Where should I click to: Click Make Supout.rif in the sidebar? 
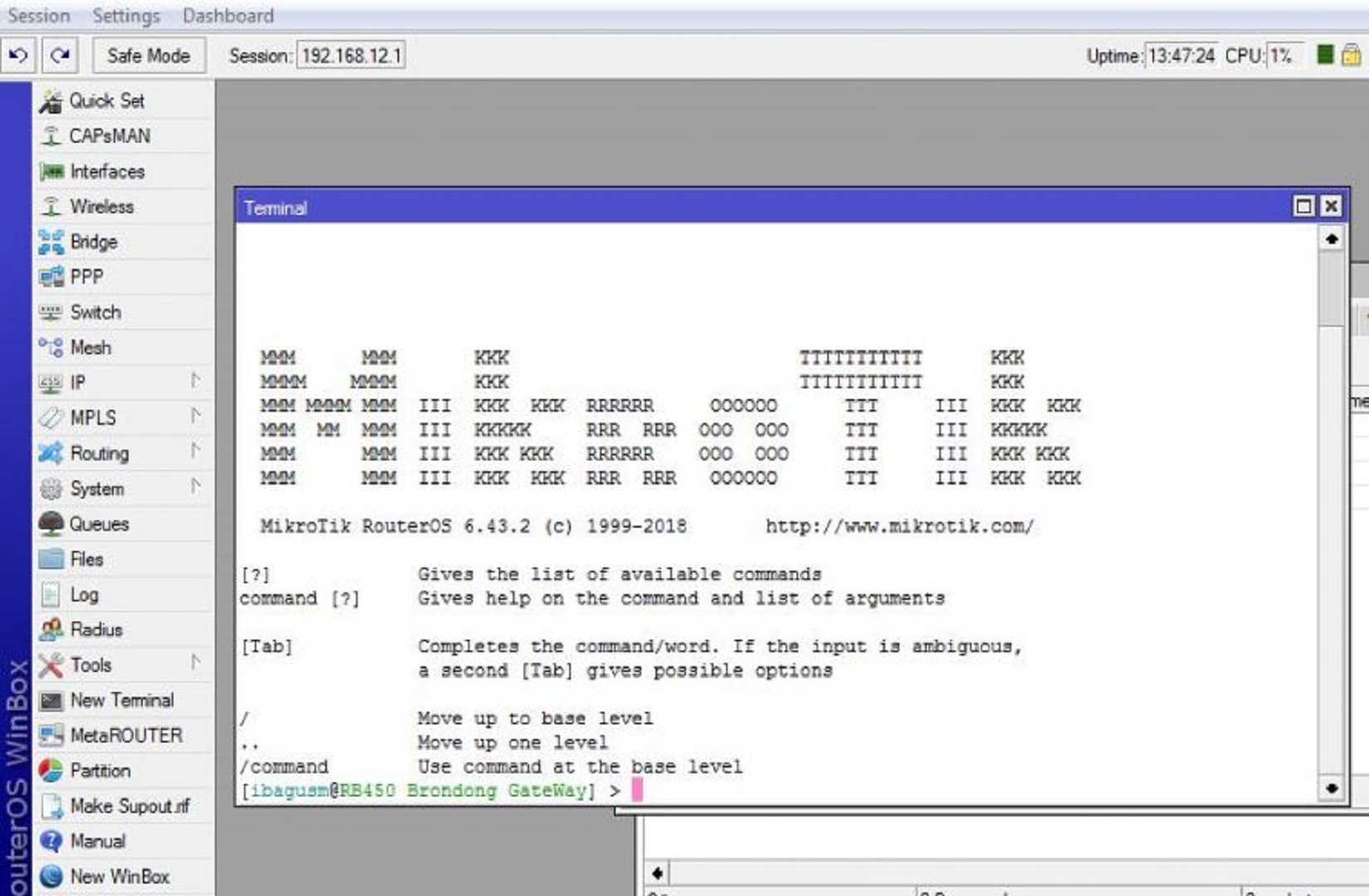(129, 806)
